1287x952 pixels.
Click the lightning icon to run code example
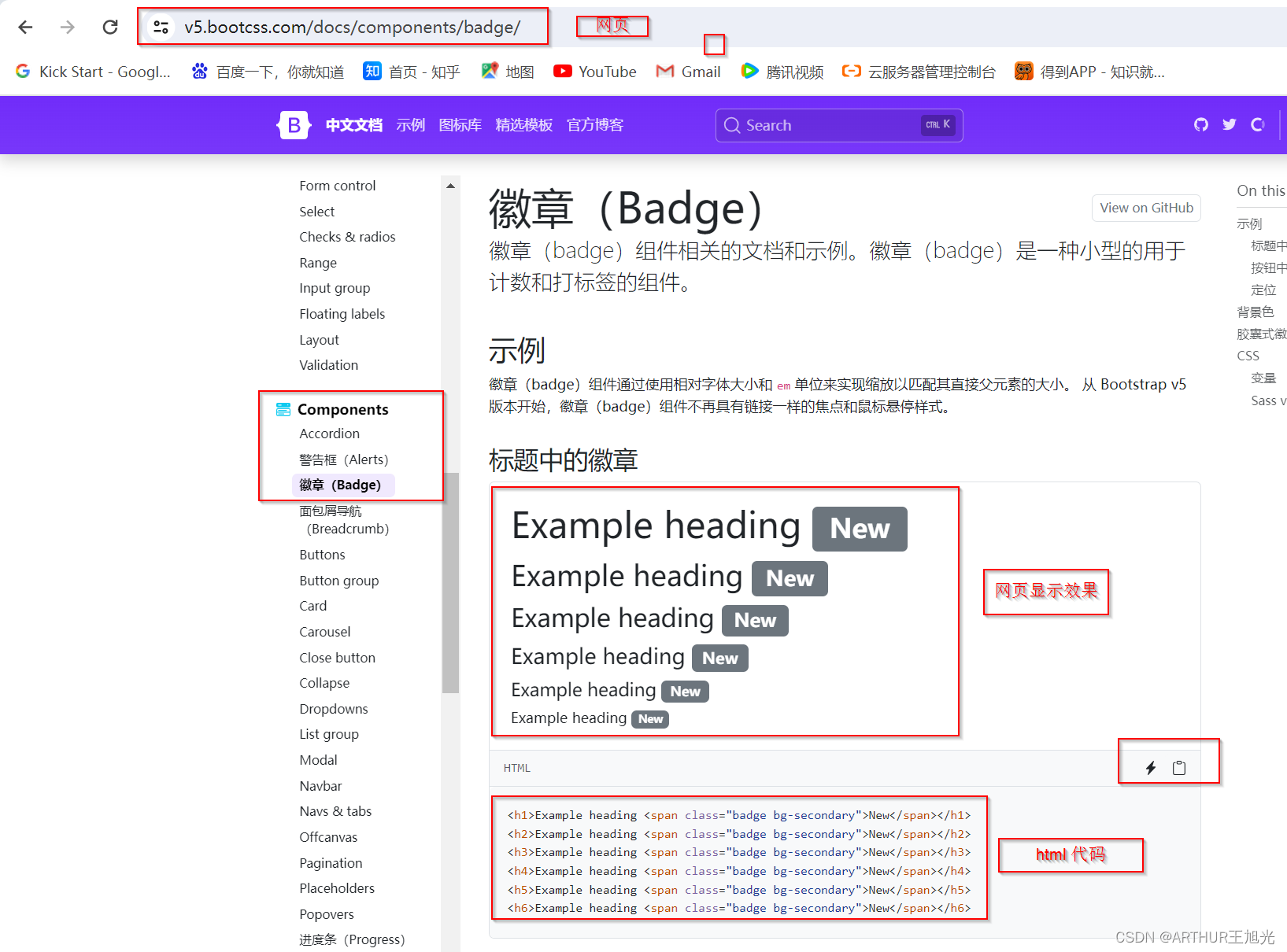(1150, 766)
